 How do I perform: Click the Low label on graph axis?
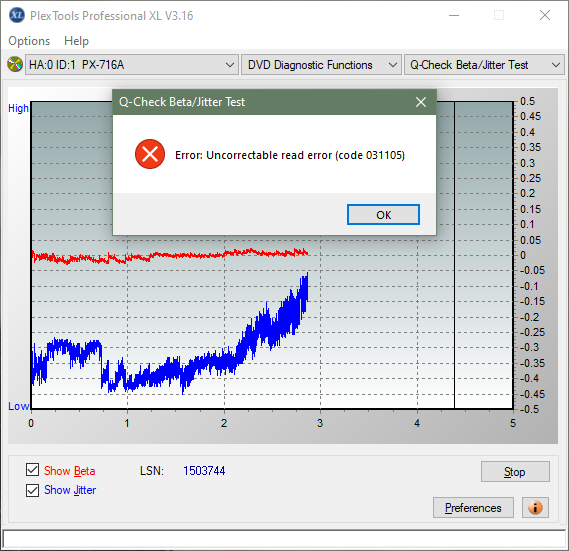pyautogui.click(x=18, y=406)
